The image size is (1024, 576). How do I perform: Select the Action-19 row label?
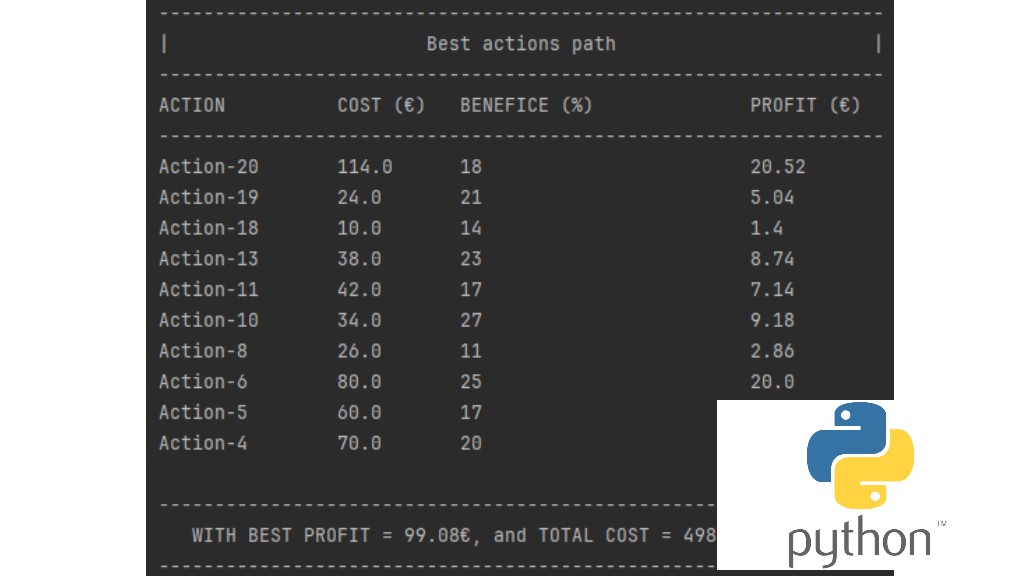click(x=208, y=197)
